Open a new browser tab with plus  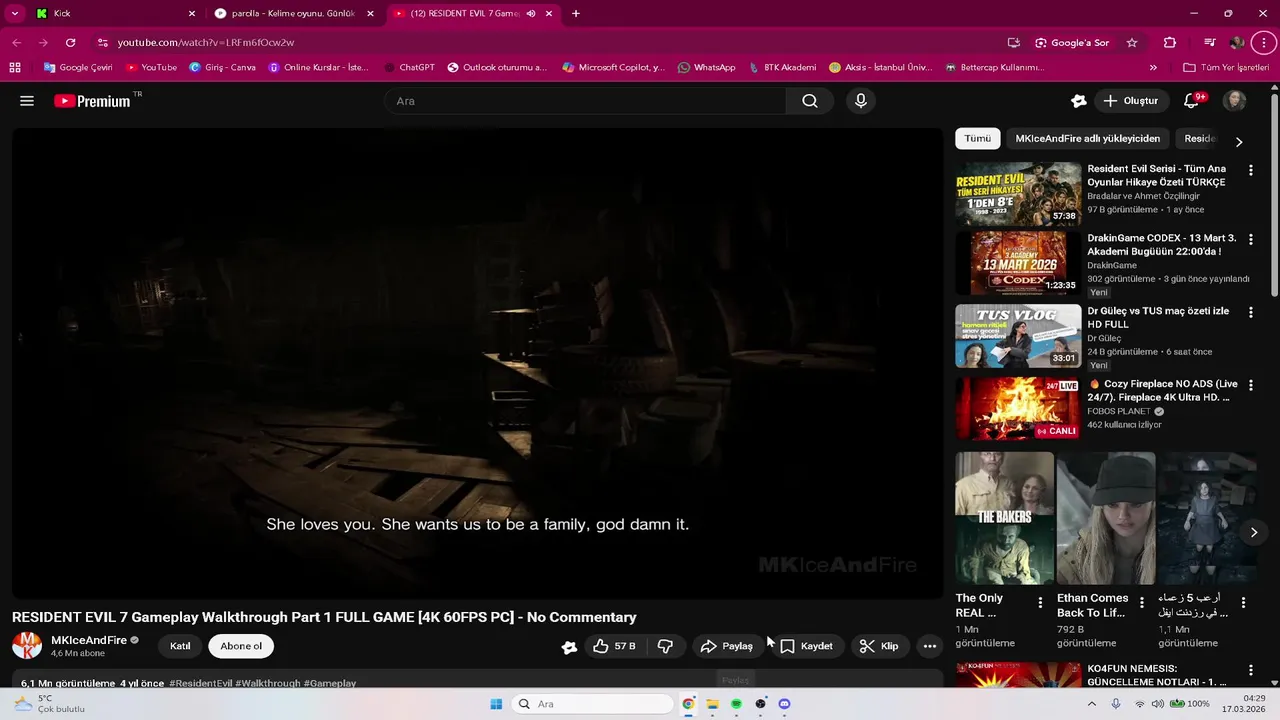point(576,14)
